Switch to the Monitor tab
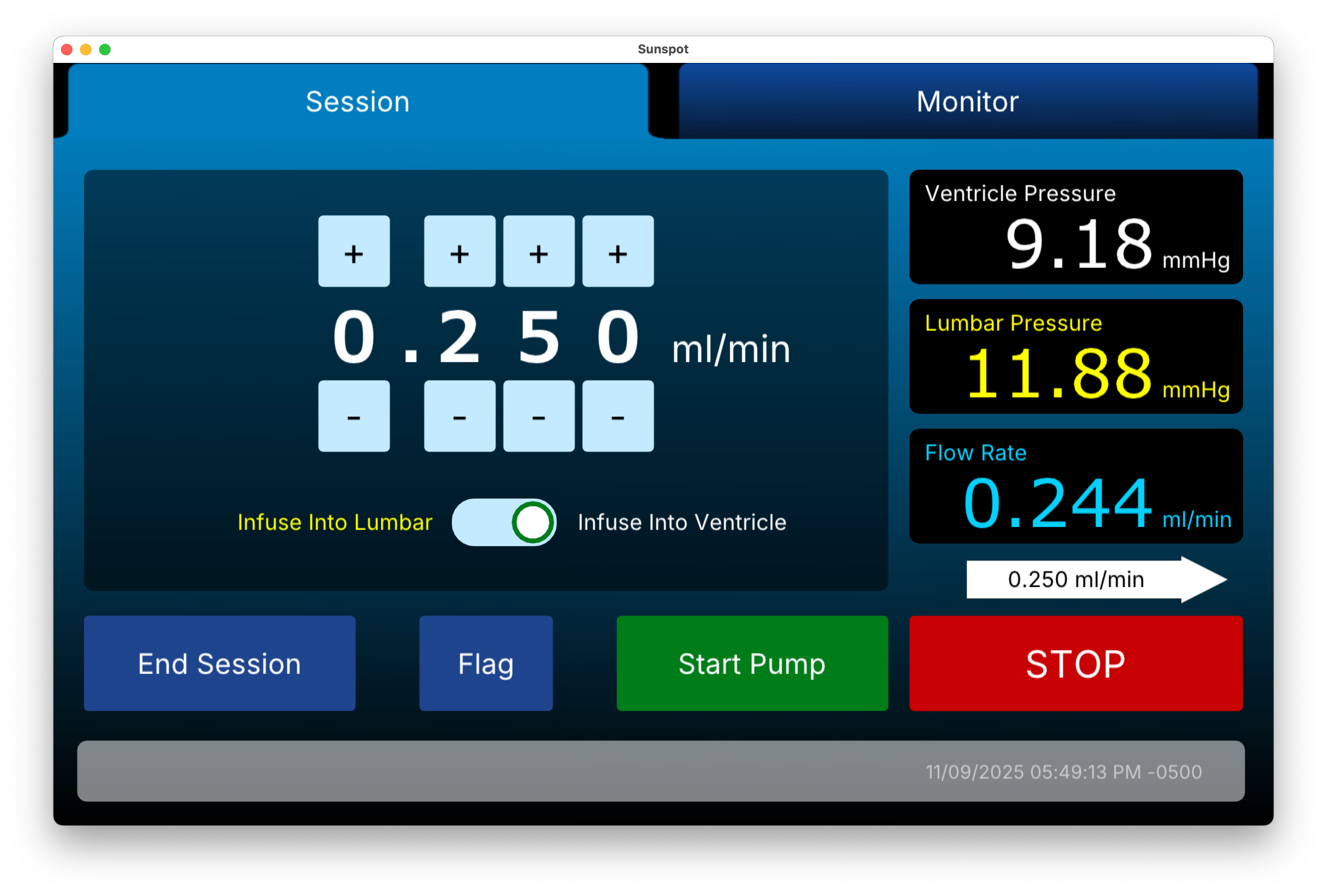1327x896 pixels. pyautogui.click(x=967, y=102)
